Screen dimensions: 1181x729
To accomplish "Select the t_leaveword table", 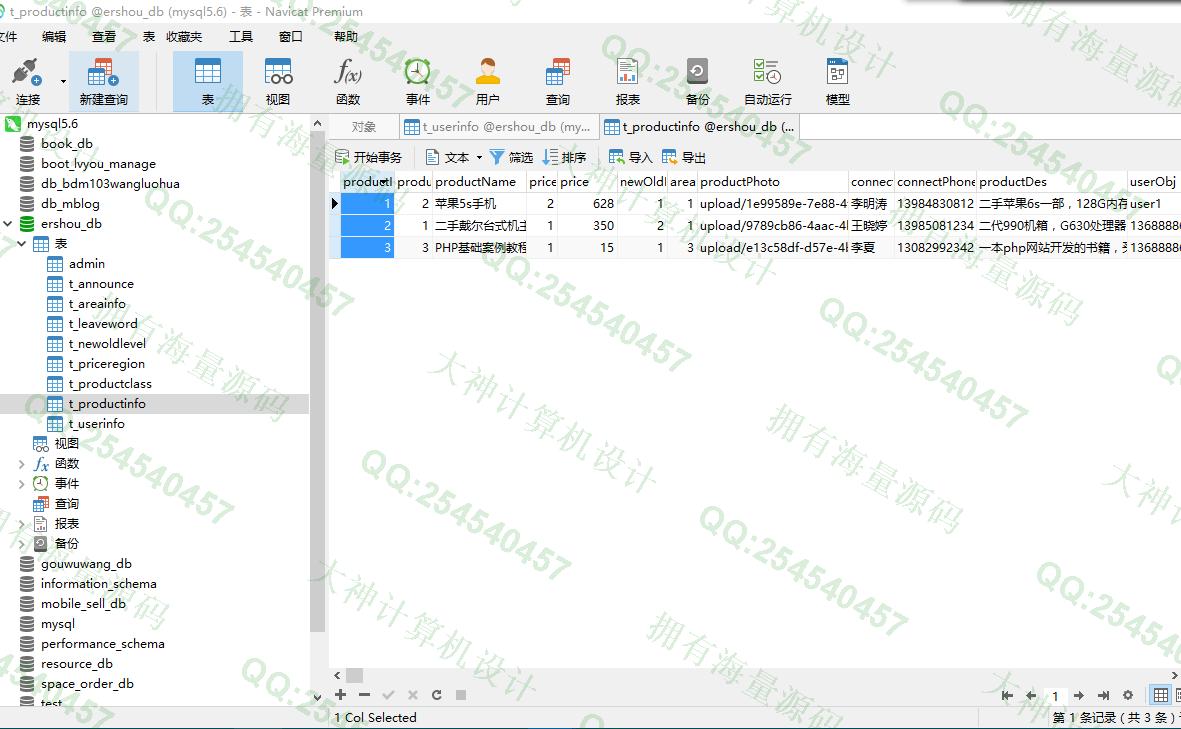I will [x=103, y=324].
